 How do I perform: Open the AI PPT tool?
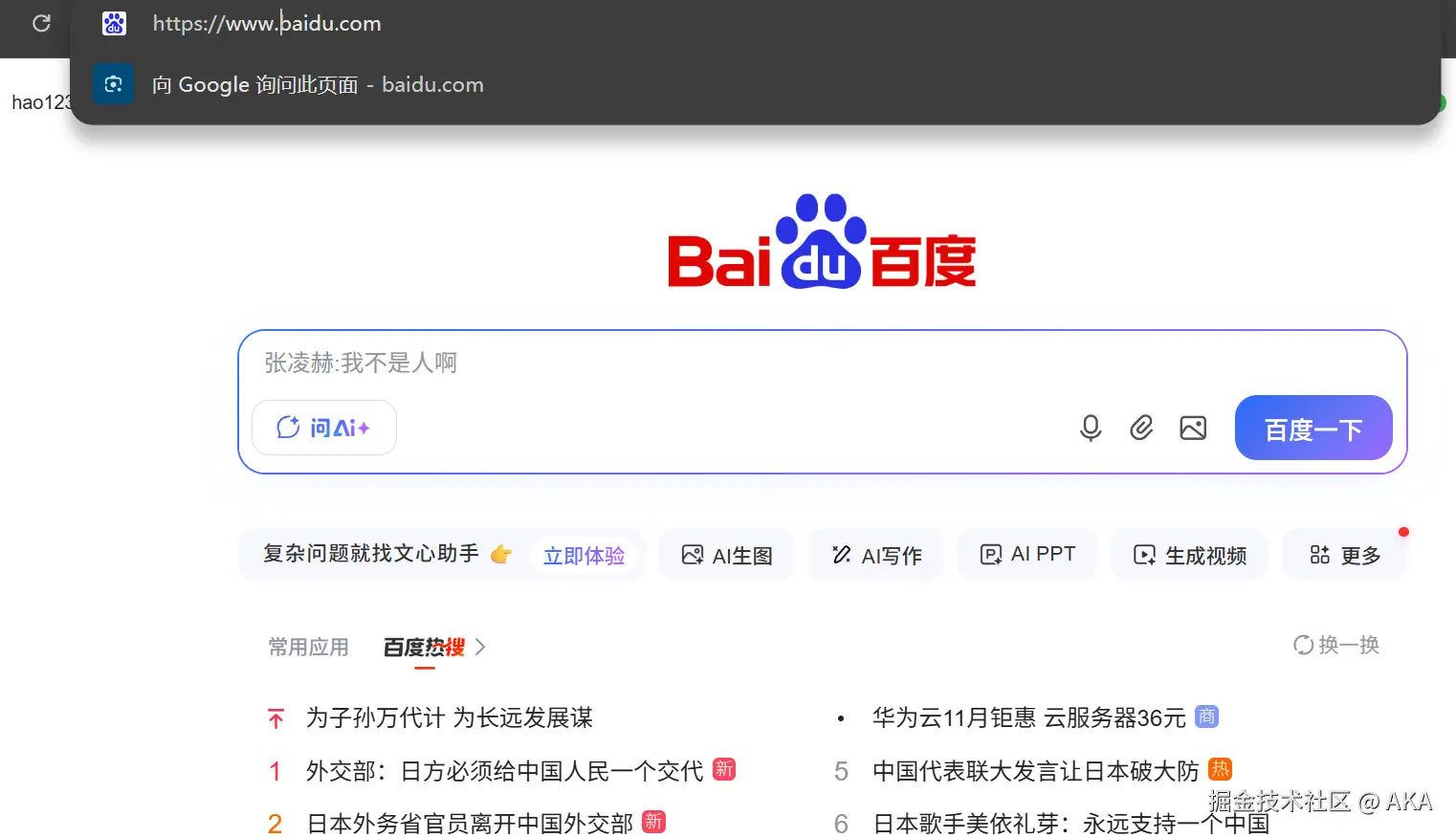tap(1027, 554)
